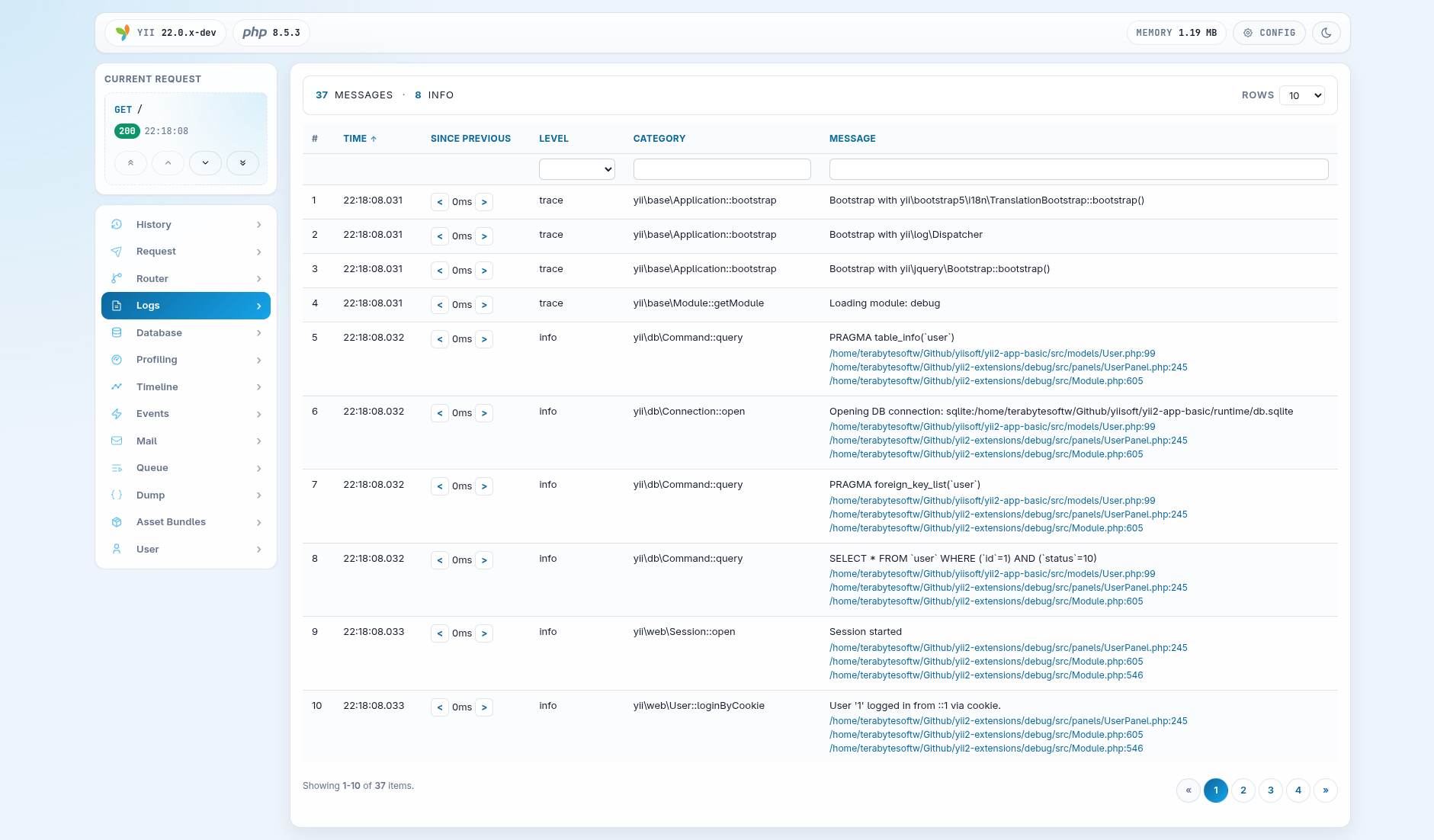The image size is (1434, 840).
Task: Click the Dump braces icon
Action: click(x=117, y=495)
